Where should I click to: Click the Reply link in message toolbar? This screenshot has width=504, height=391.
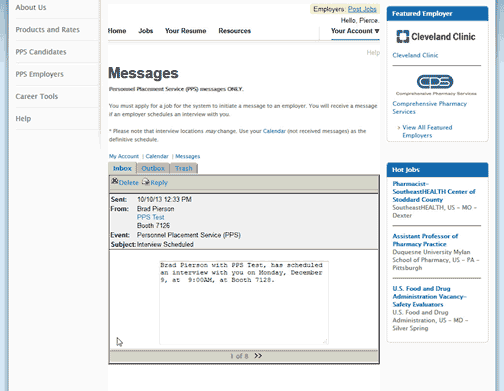[159, 183]
